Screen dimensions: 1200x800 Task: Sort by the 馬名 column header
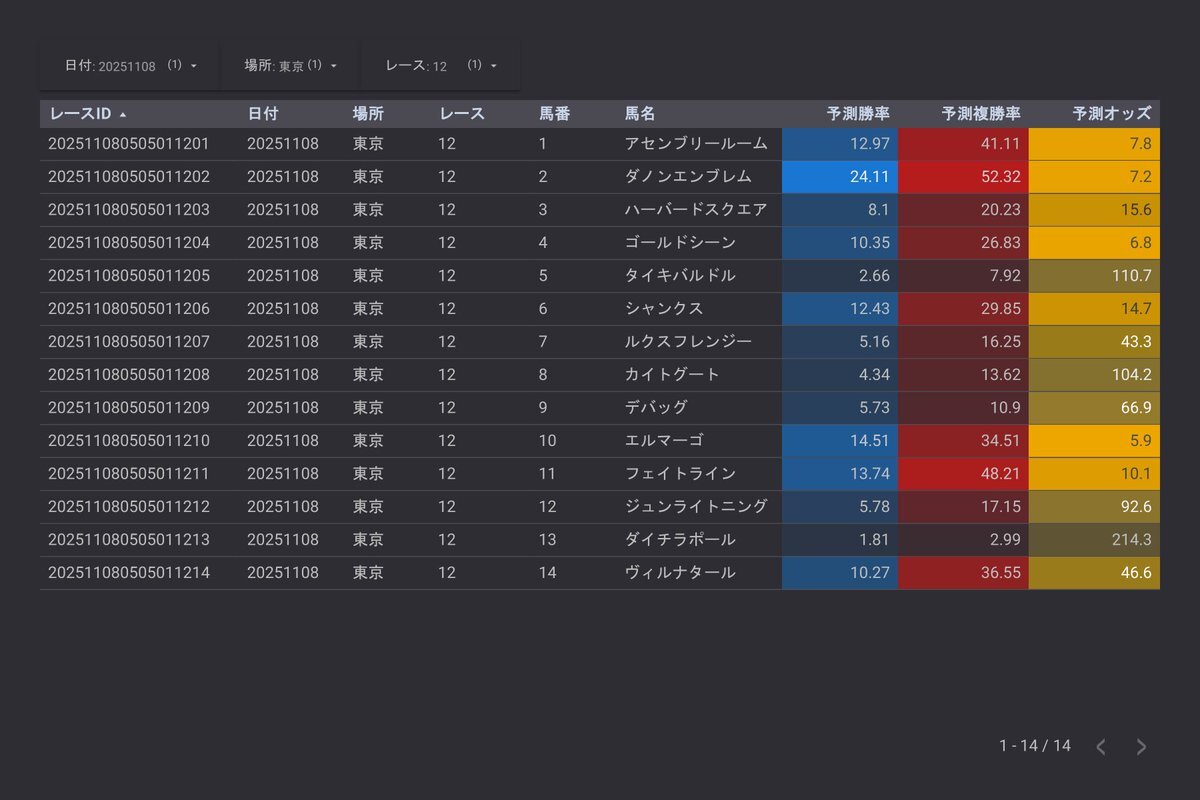(640, 114)
